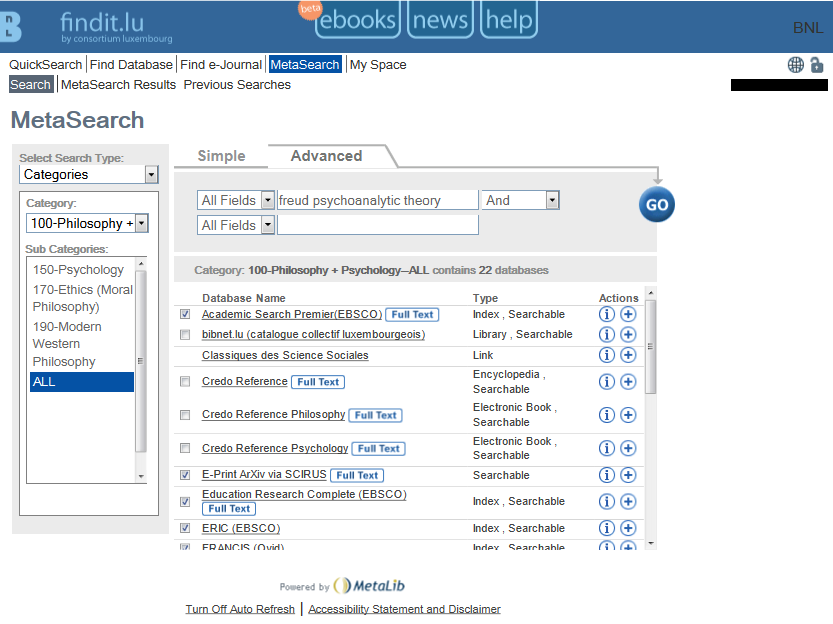Select 150-Psychology sub category

click(78, 270)
